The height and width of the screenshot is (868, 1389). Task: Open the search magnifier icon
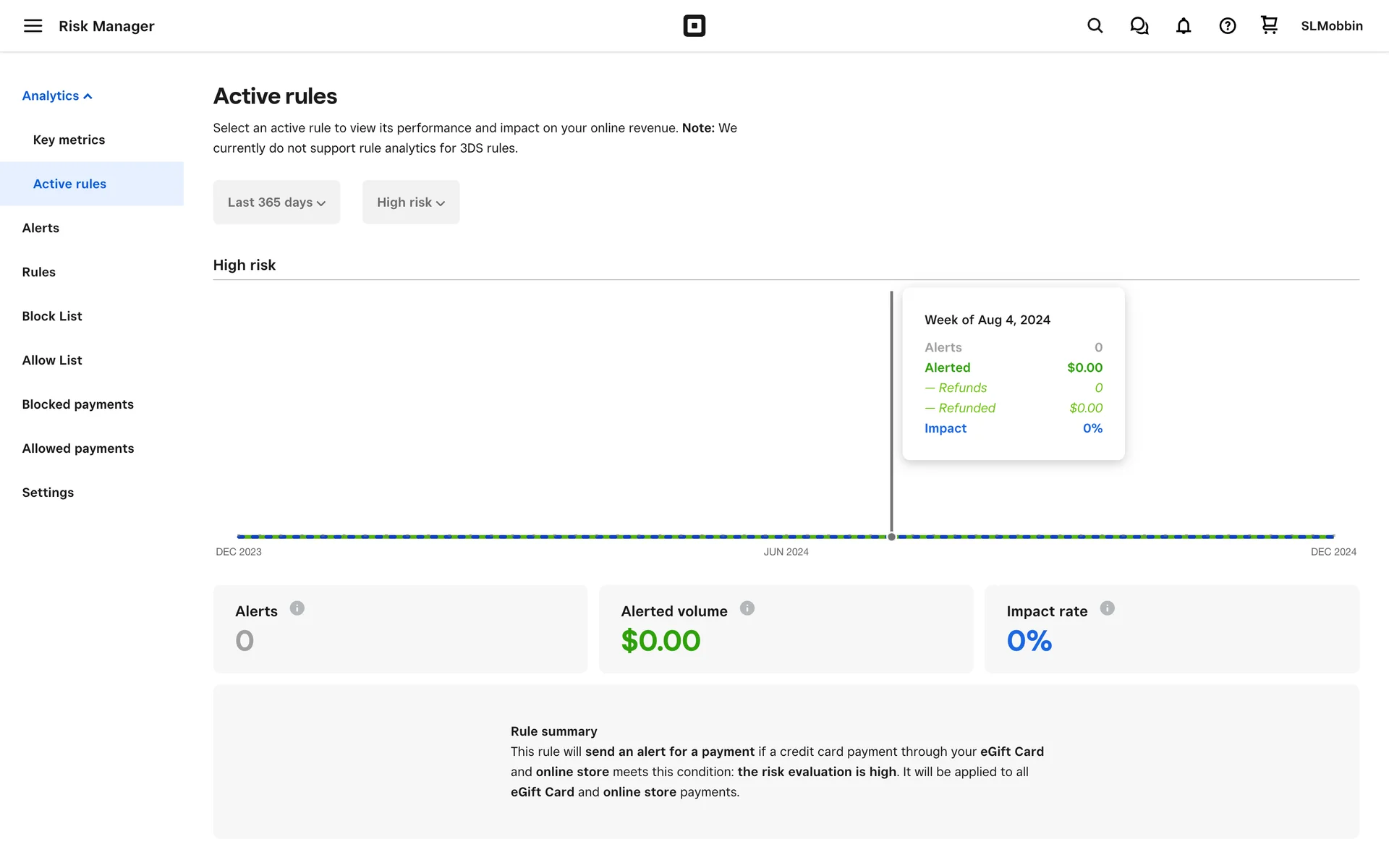pos(1095,26)
